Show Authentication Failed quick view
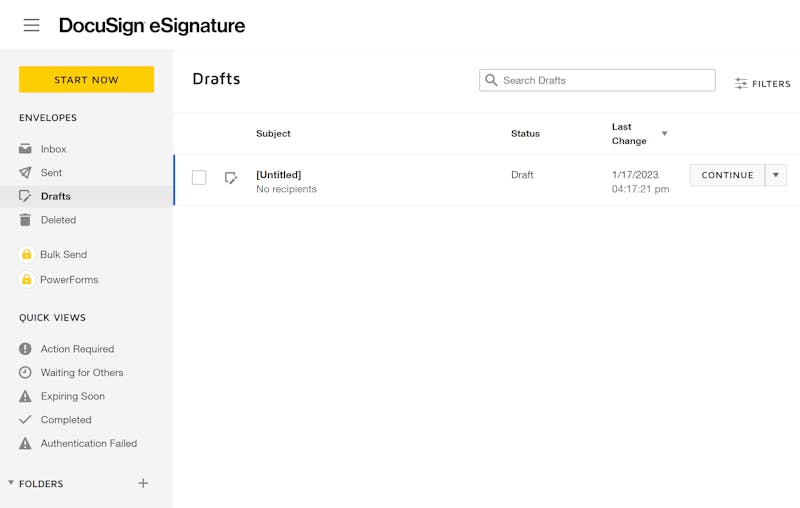800x508 pixels. click(x=87, y=443)
